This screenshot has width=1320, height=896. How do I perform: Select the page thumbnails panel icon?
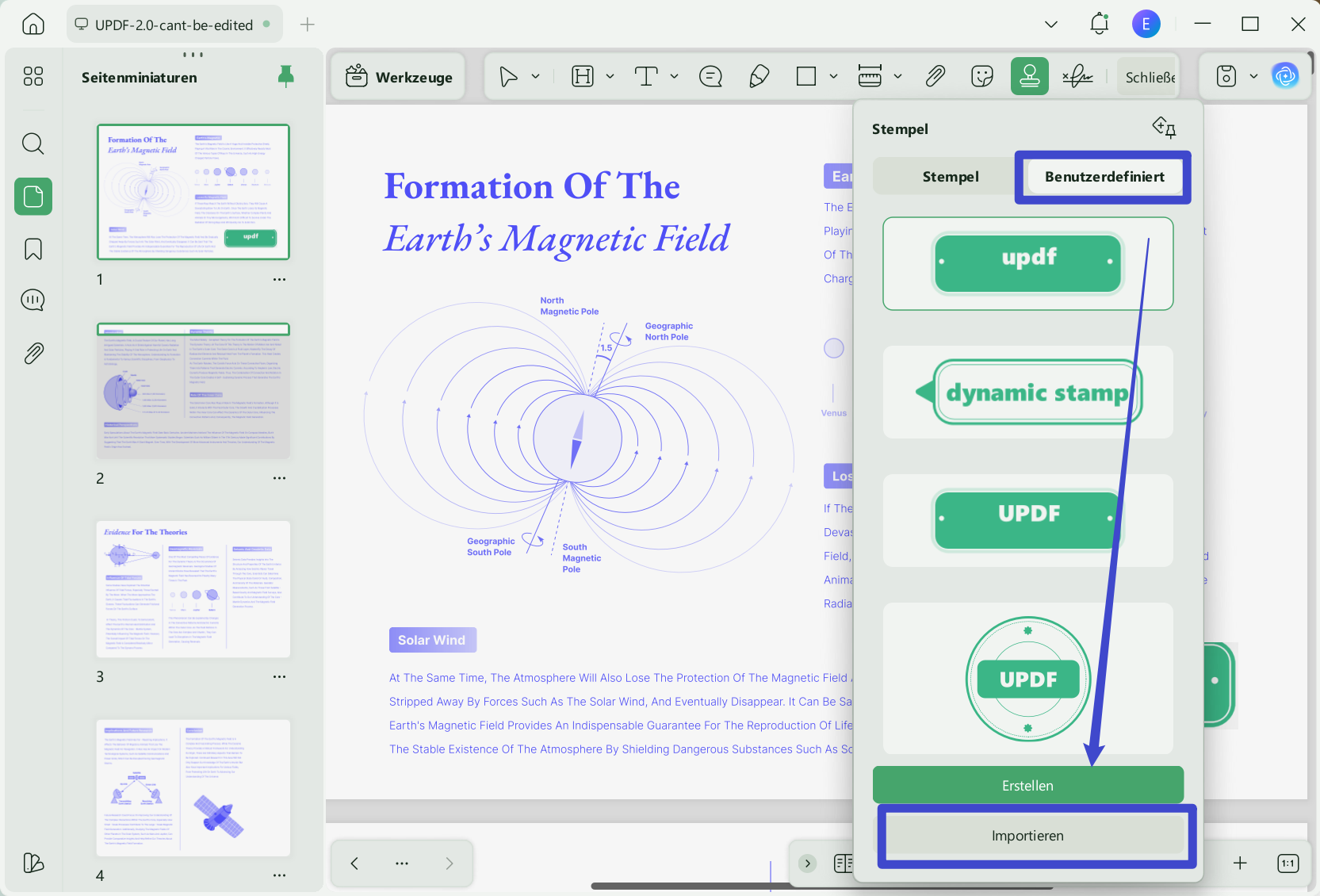coord(33,196)
